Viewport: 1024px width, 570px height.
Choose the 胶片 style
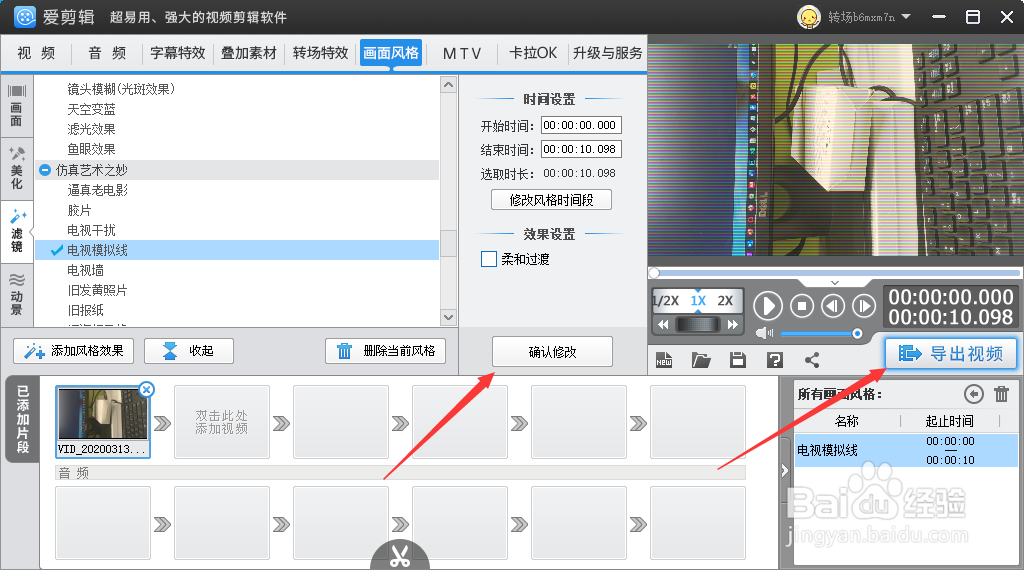(79, 210)
